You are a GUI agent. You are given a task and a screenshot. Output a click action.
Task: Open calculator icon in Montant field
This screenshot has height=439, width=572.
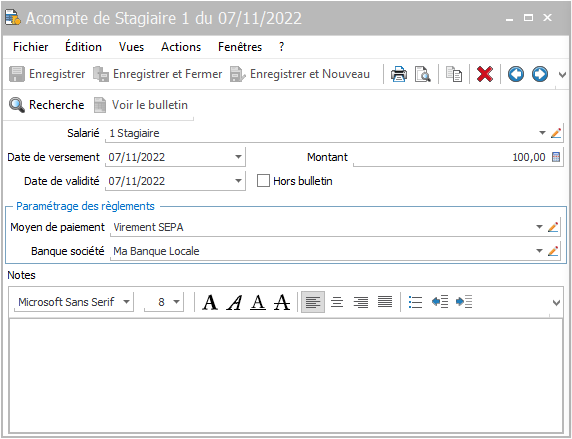[x=556, y=157]
